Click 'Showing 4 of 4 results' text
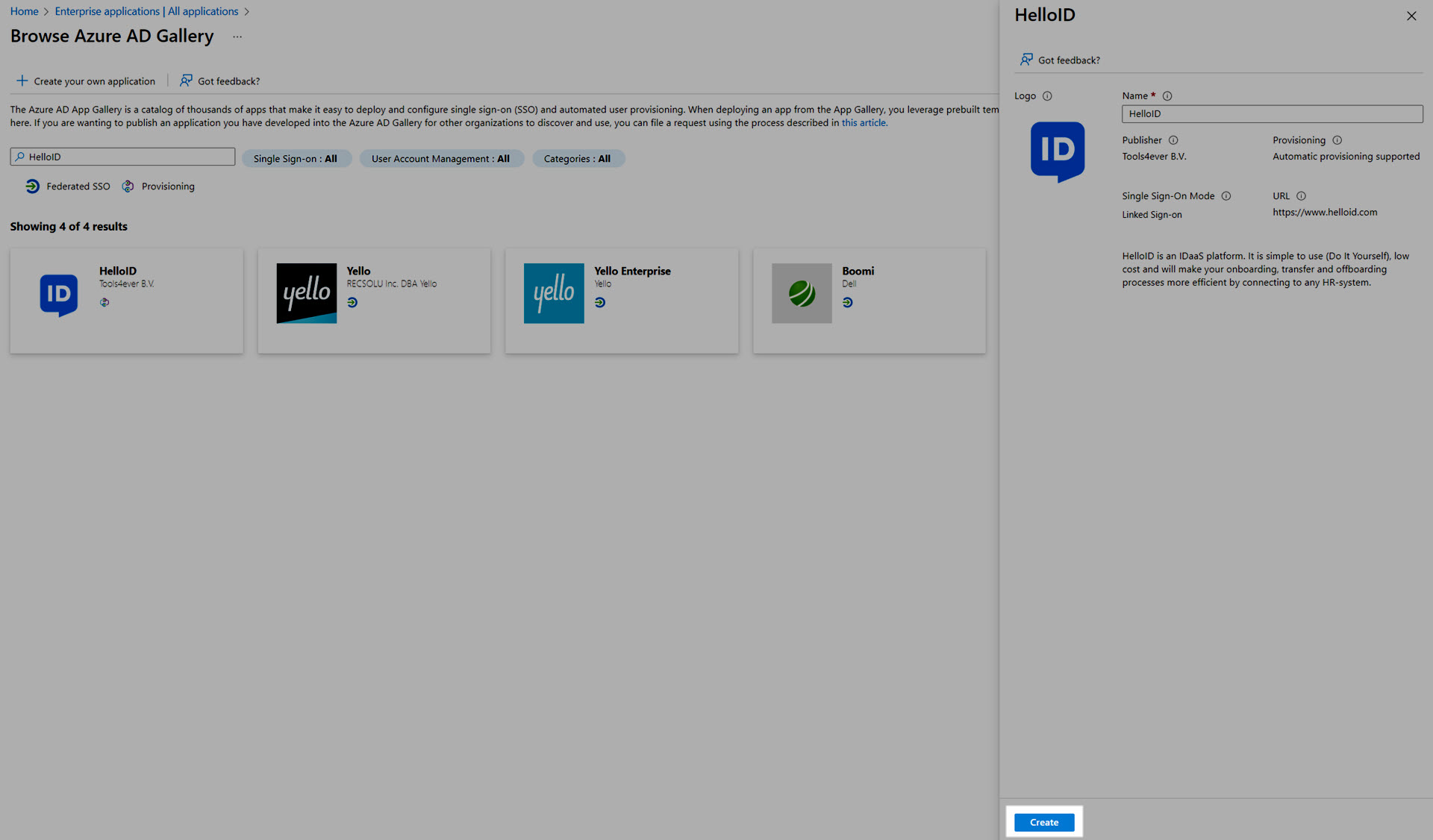Image resolution: width=1433 pixels, height=840 pixels. pos(69,226)
